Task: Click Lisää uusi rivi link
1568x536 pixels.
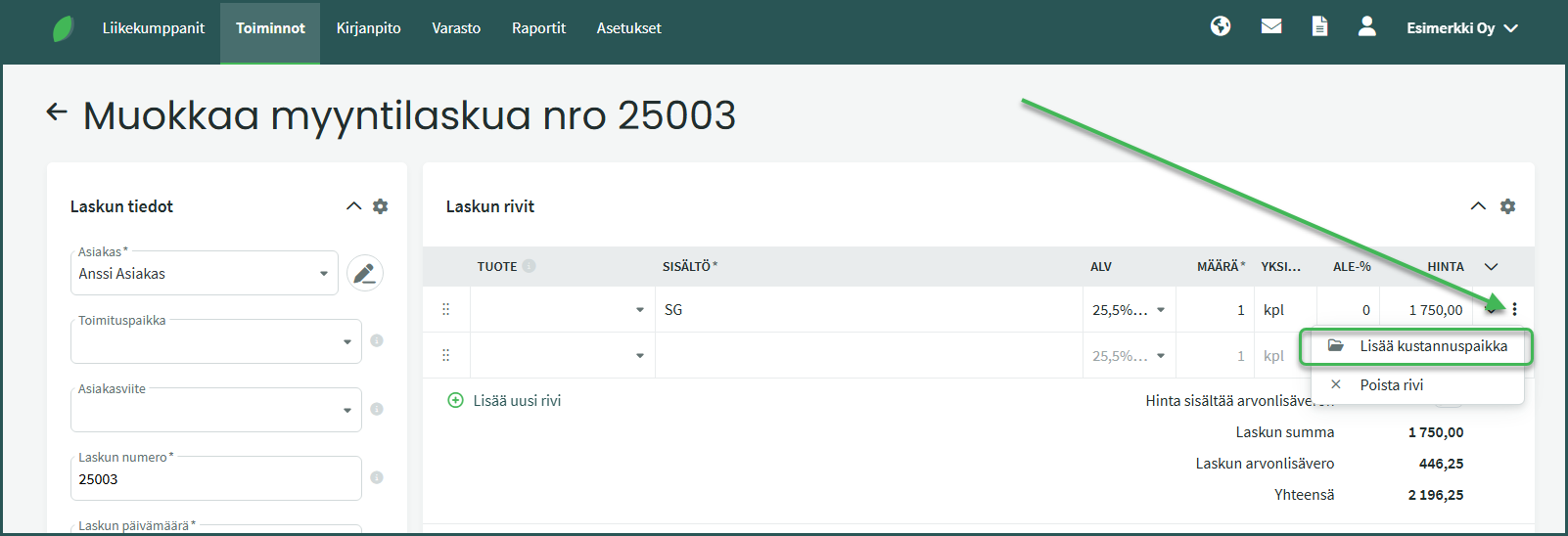Action: pos(516,401)
